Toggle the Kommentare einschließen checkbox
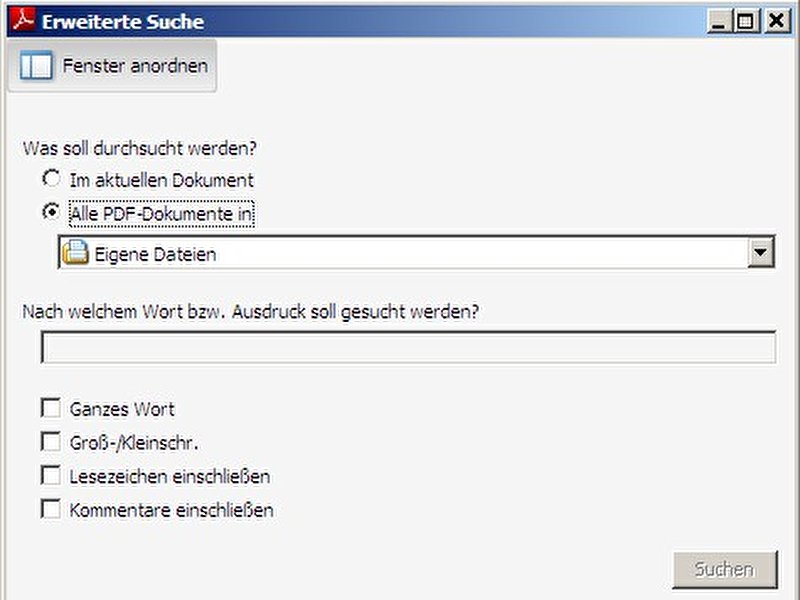Viewport: 800px width, 600px height. pos(51,509)
